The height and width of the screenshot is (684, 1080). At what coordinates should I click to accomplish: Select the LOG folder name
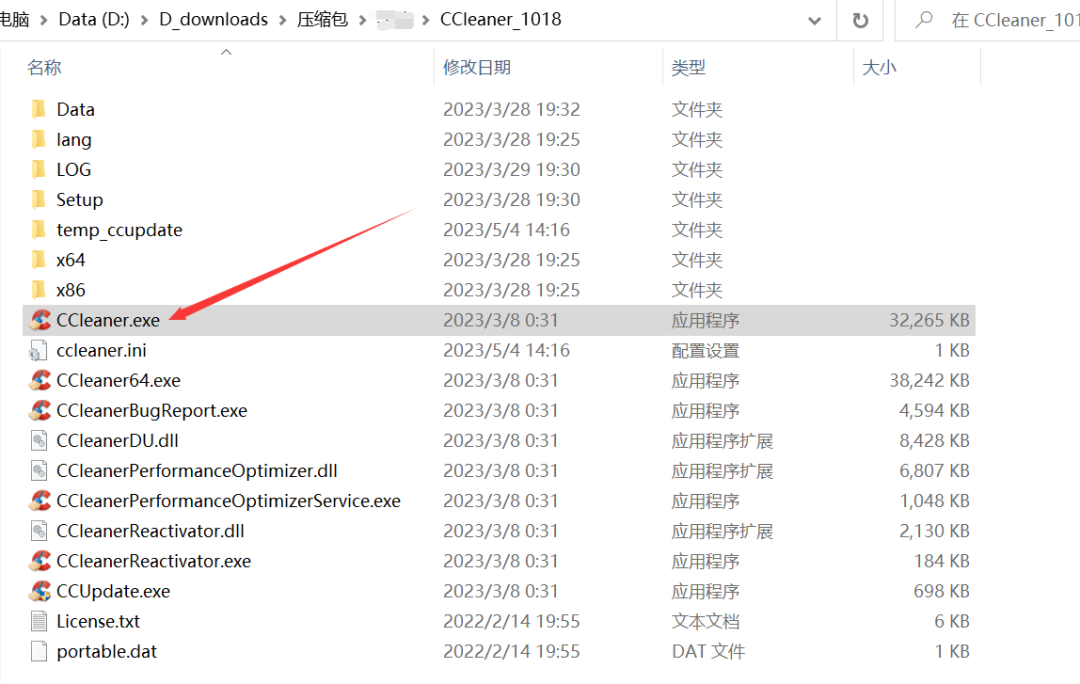point(74,169)
